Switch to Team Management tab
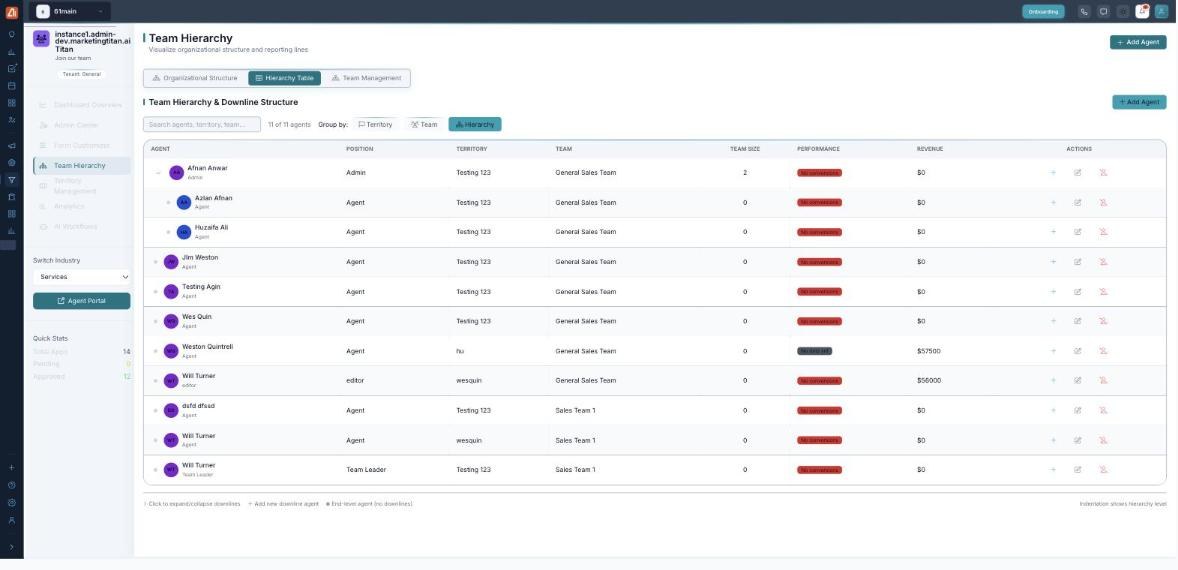Viewport: 1178px width, 570px height. pos(367,78)
